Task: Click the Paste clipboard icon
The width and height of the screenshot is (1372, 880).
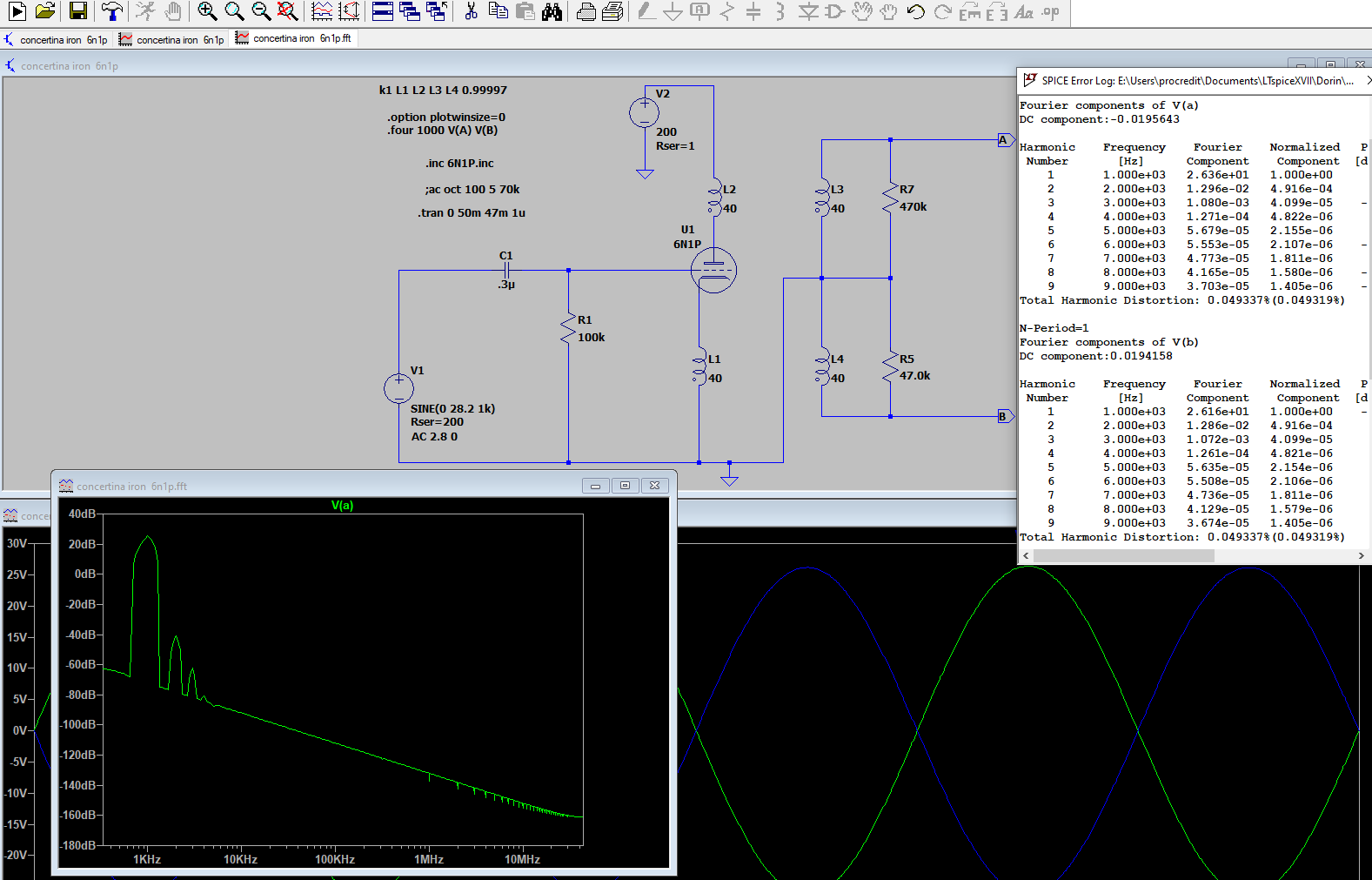Action: pos(525,11)
